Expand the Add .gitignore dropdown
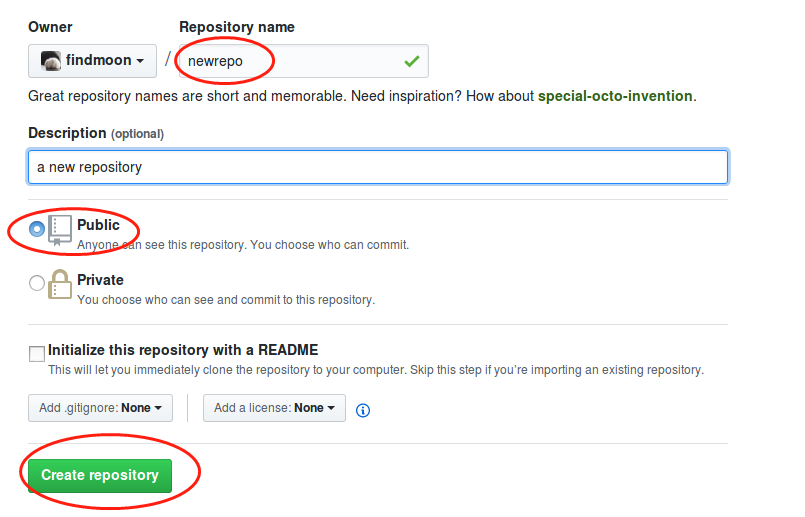The image size is (805, 517). [100, 408]
